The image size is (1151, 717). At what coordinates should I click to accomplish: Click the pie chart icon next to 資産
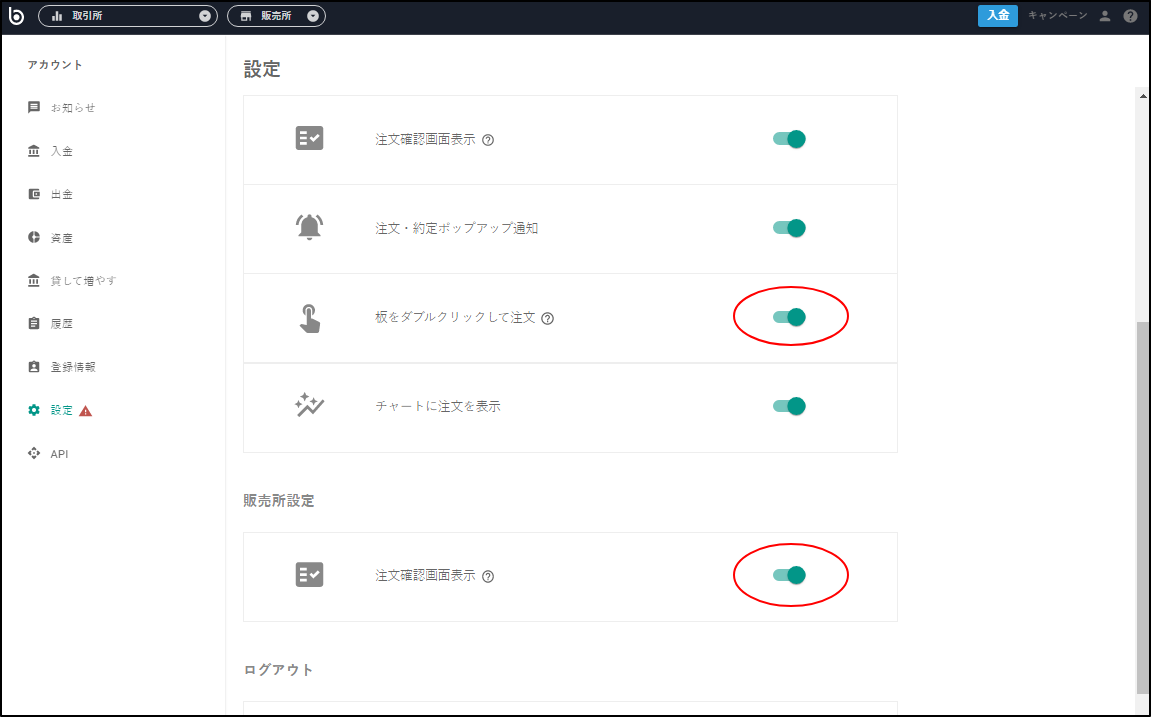tap(34, 237)
